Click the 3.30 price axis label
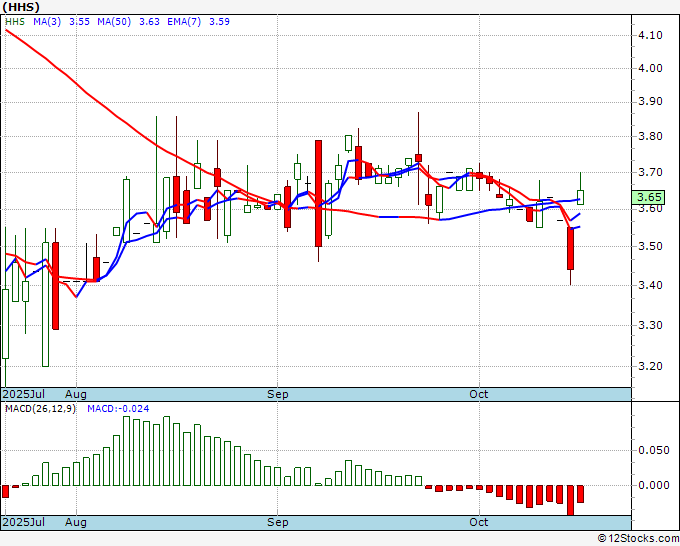680x546 pixels. tap(651, 325)
